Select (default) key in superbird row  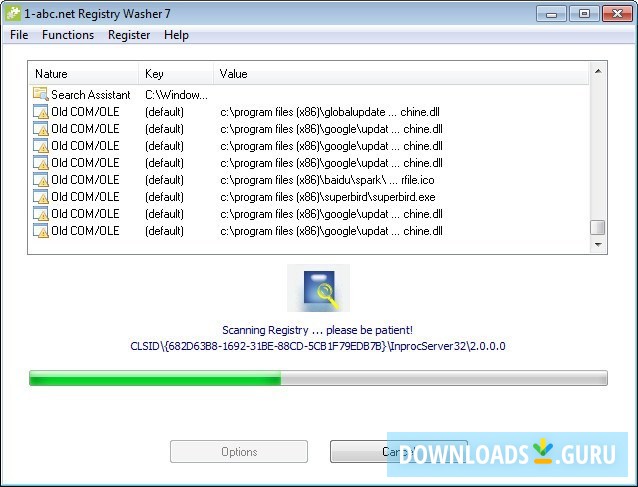click(164, 197)
